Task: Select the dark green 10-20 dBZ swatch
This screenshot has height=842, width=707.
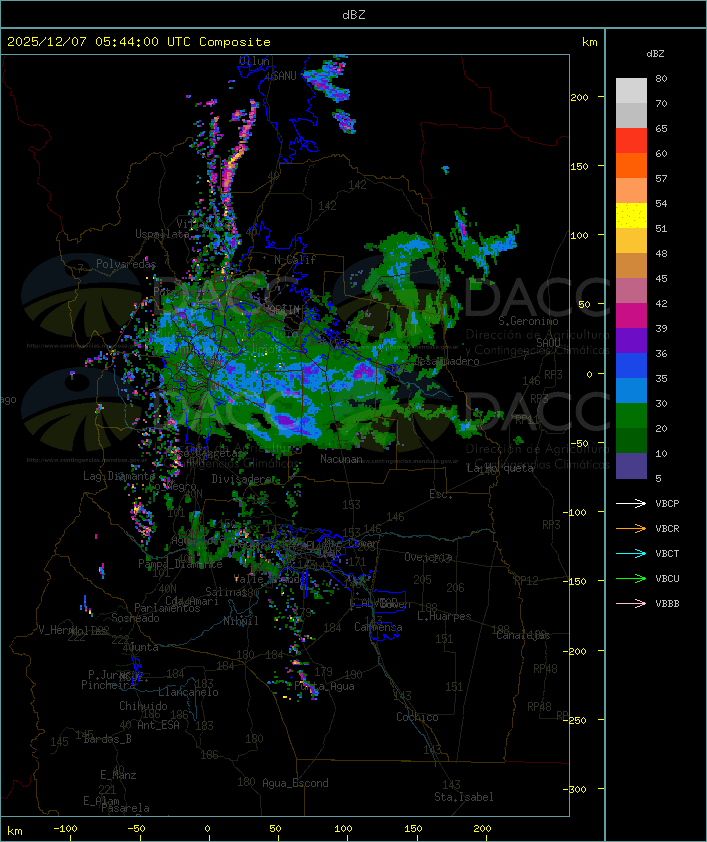Action: pyautogui.click(x=631, y=440)
